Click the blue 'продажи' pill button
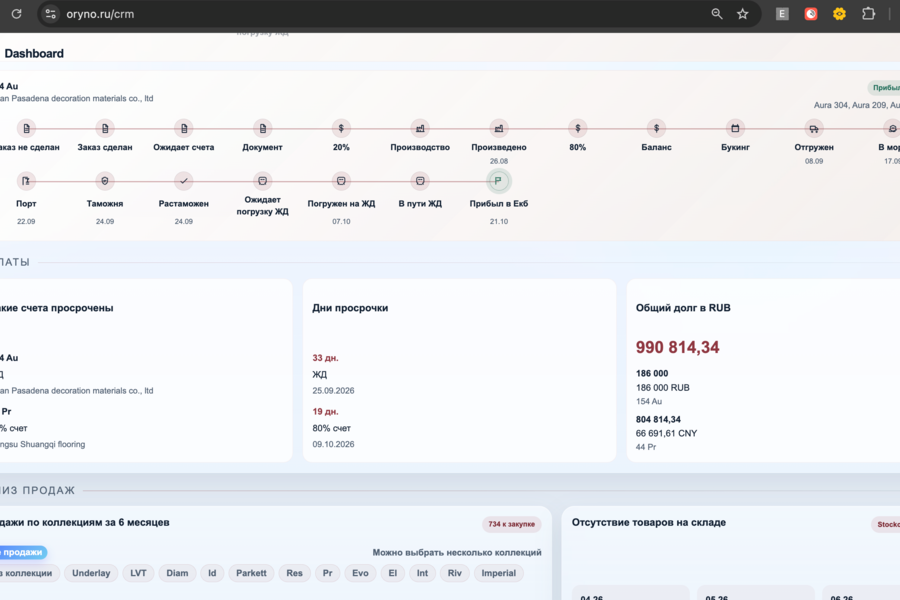 tap(23, 552)
